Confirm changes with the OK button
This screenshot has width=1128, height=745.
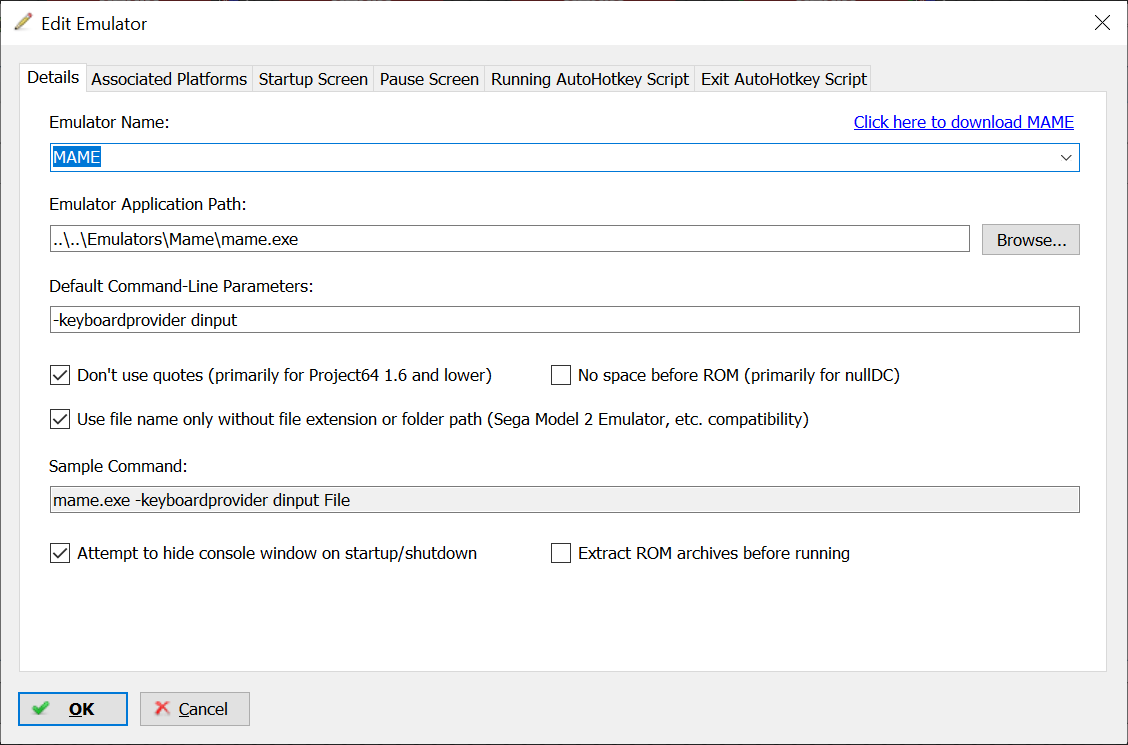[73, 709]
